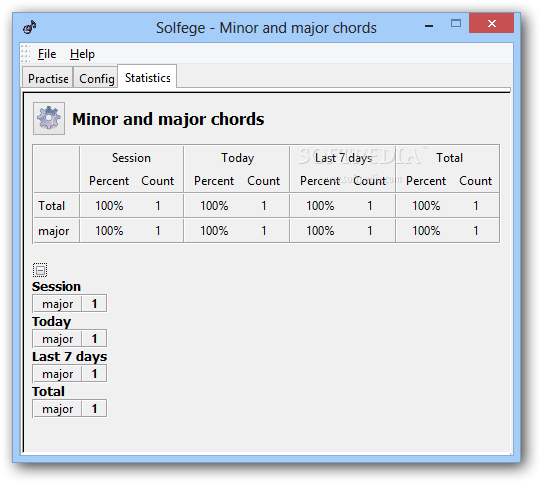
Task: Click the Session column header in the table
Action: tap(131, 158)
